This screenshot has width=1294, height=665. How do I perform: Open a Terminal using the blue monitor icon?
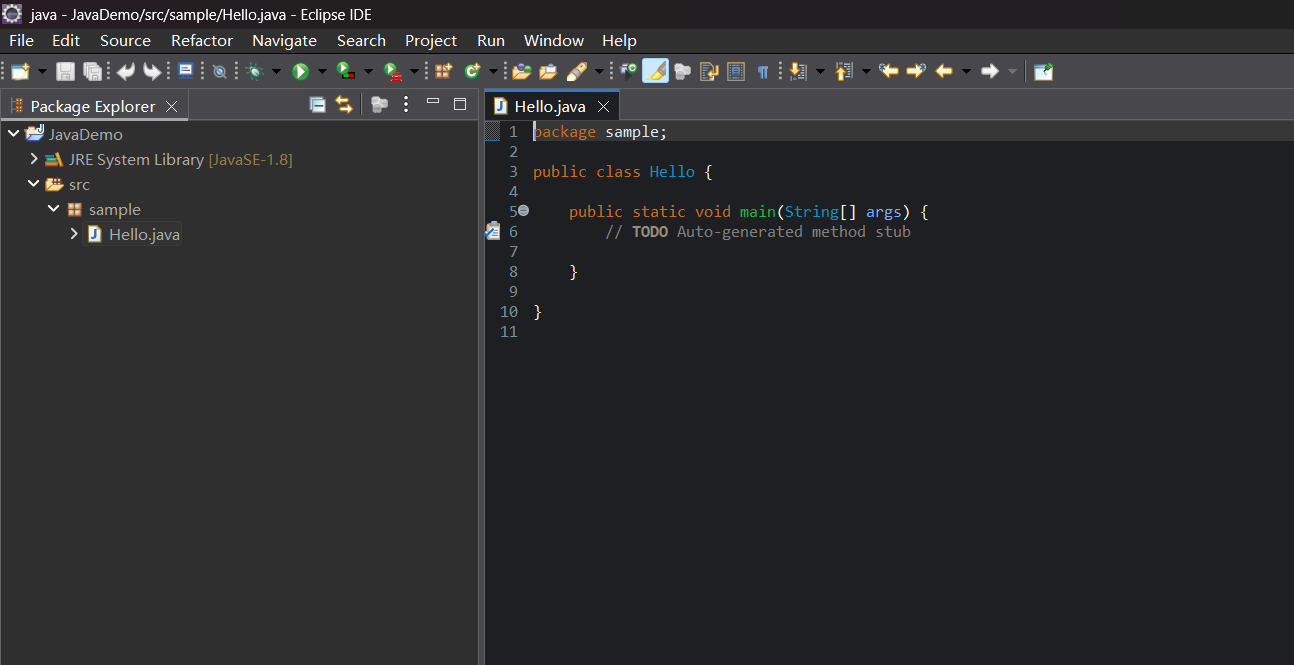click(x=186, y=70)
